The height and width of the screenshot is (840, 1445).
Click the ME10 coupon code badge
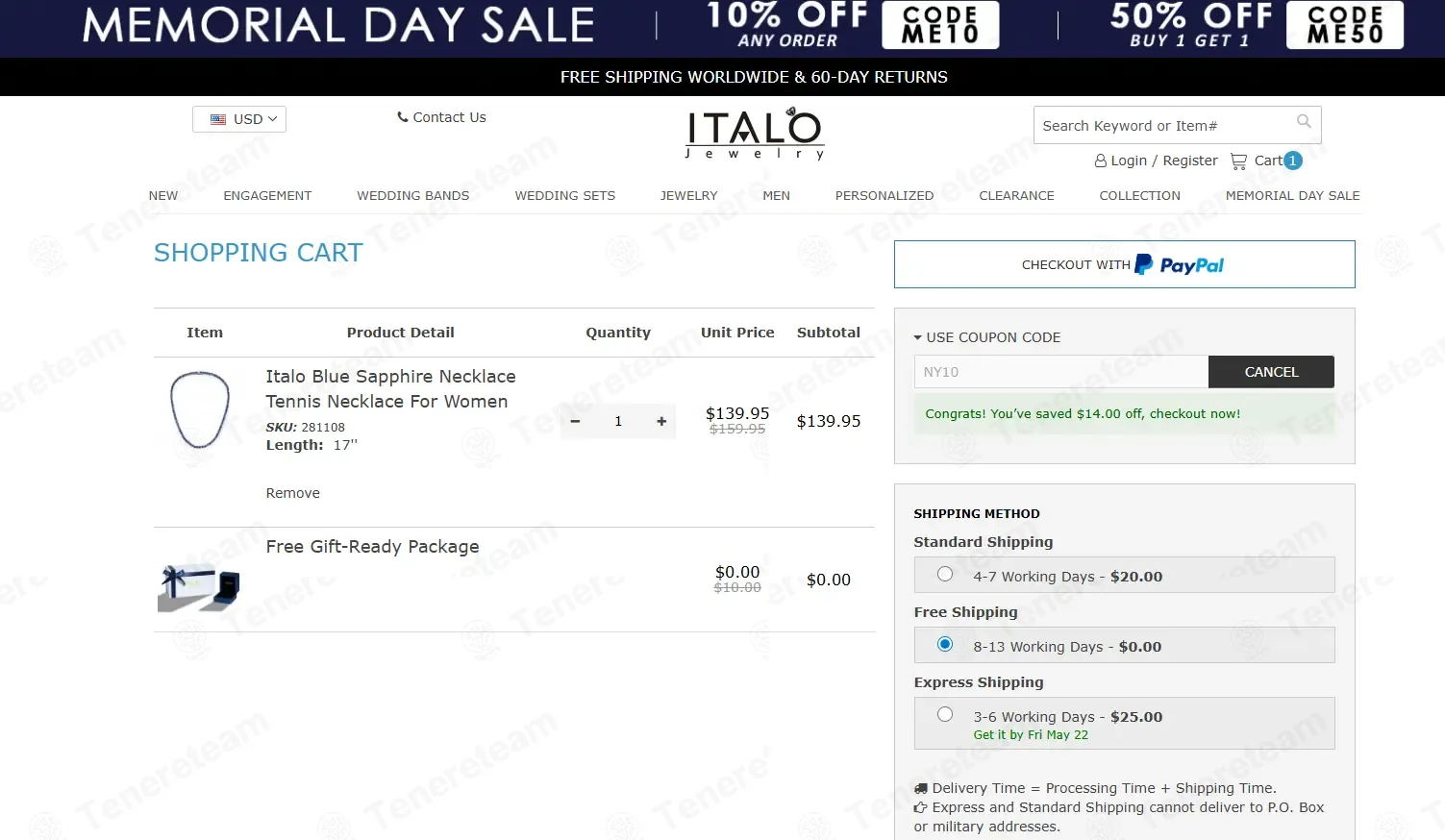[x=940, y=25]
